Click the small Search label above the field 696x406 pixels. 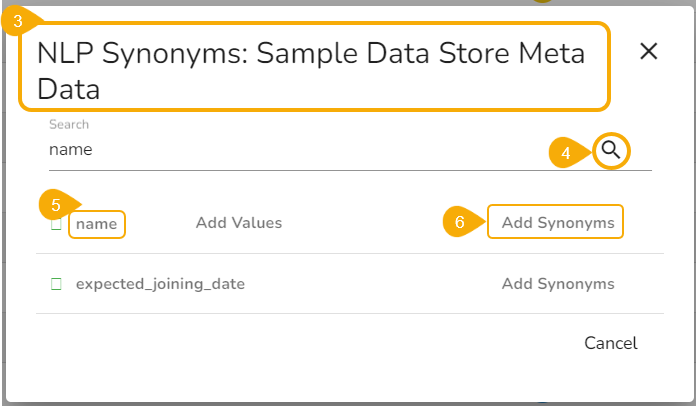tap(69, 125)
